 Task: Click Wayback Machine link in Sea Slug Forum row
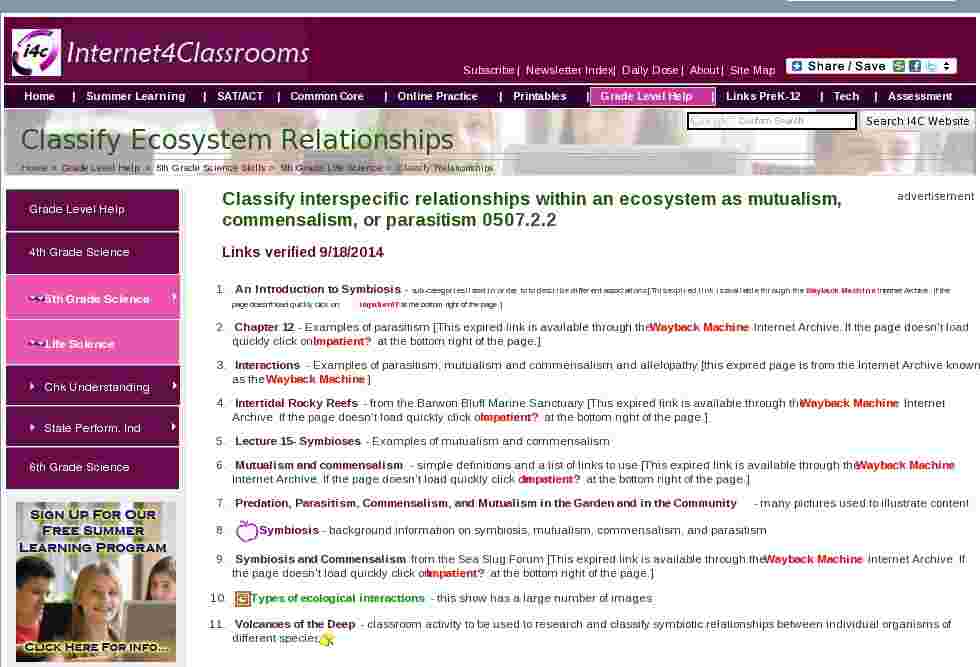tap(814, 559)
